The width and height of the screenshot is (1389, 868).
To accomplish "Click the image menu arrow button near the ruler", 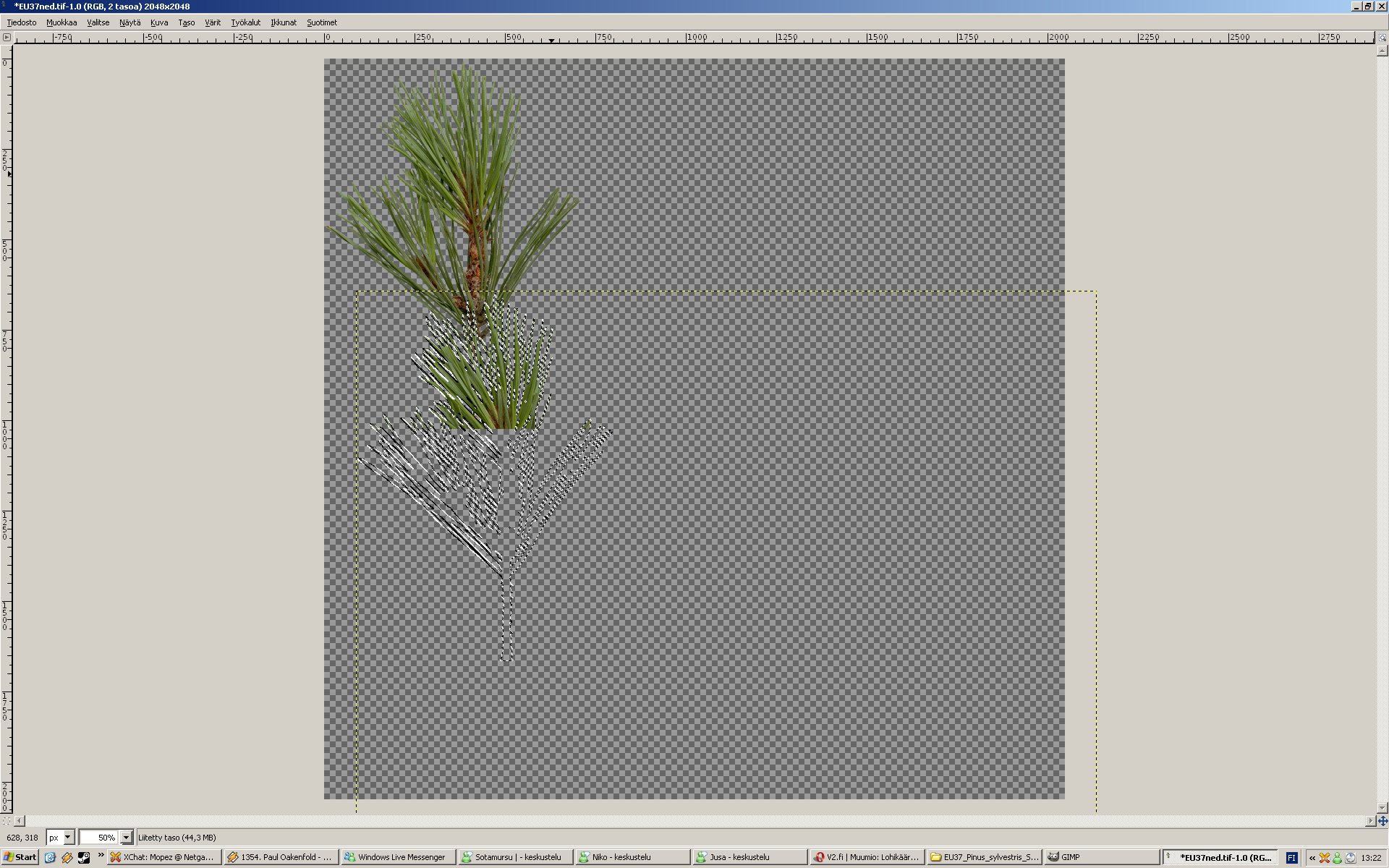I will 7,38.
